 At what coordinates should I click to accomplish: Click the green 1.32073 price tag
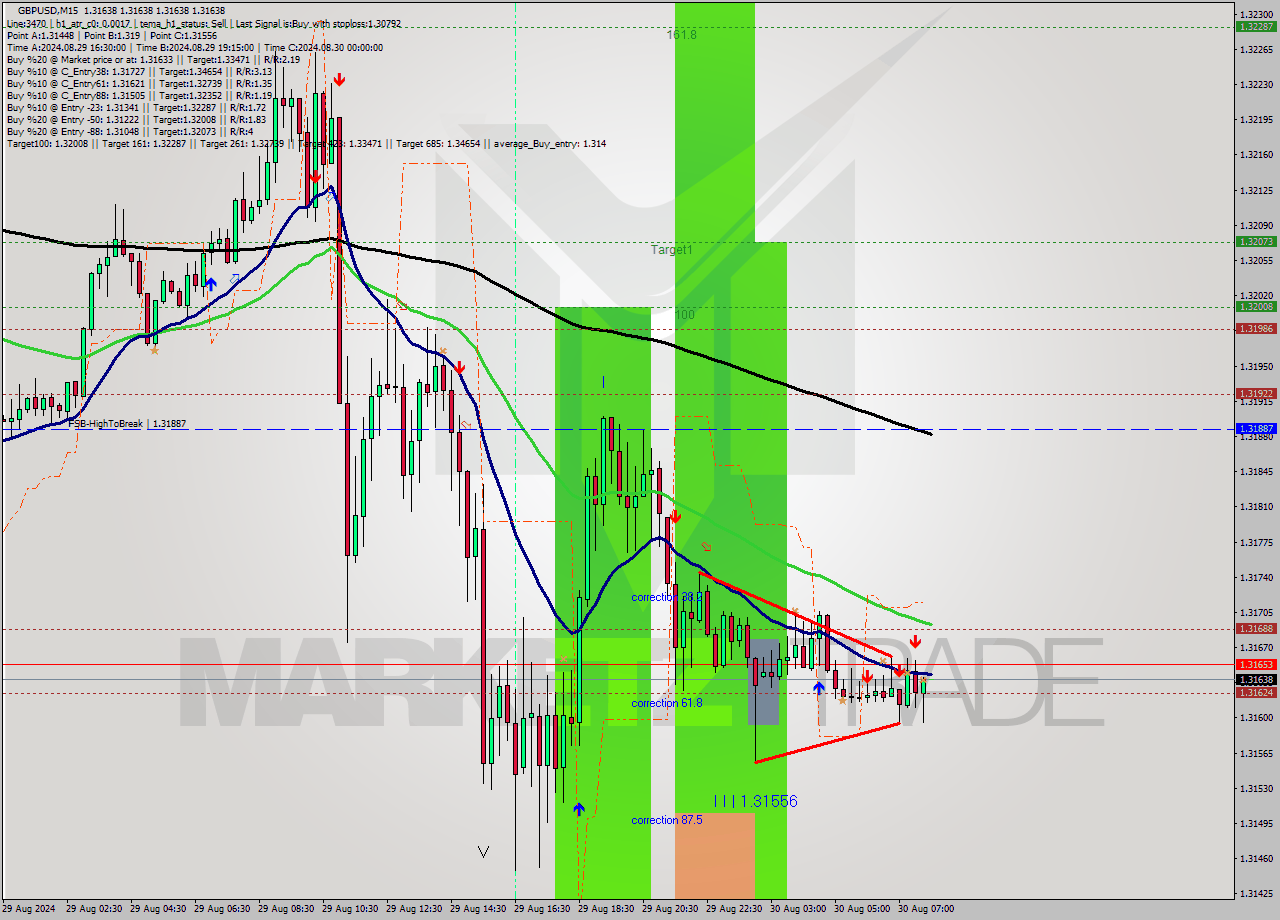(1255, 241)
